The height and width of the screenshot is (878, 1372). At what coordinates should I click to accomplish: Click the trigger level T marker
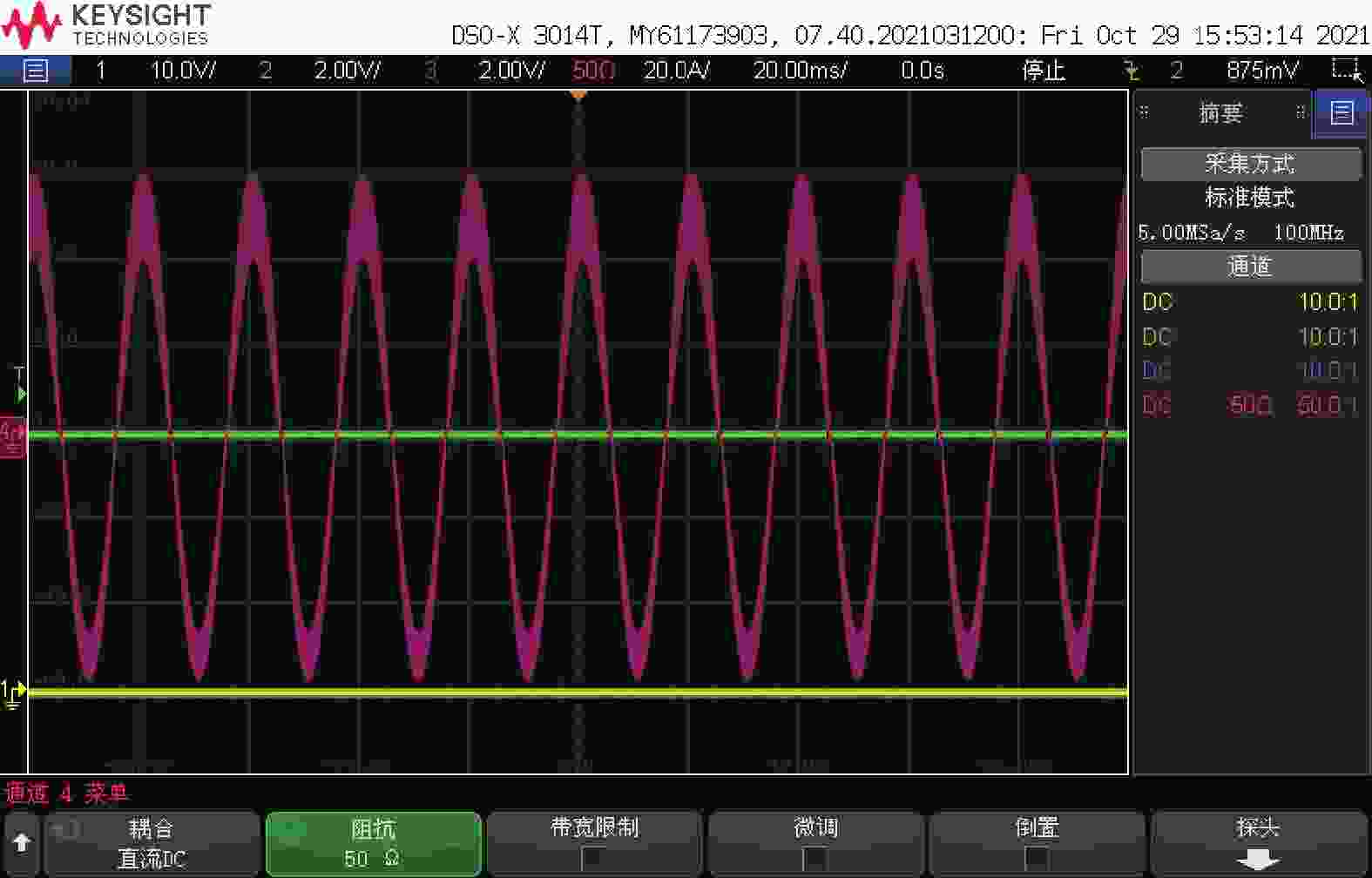point(19,384)
